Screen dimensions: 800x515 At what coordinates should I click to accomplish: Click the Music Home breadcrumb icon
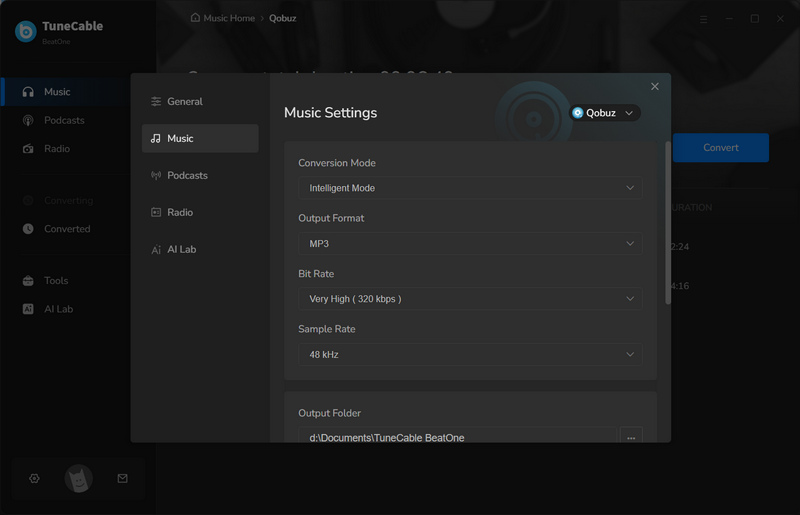point(195,18)
